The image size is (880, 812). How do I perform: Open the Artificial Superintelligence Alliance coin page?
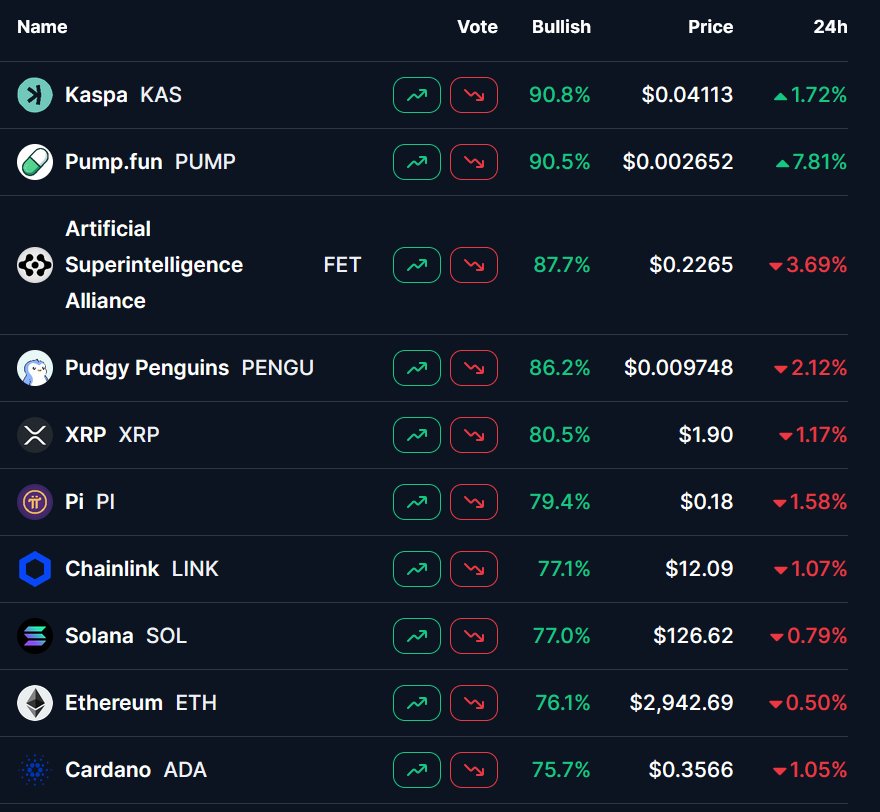(154, 265)
